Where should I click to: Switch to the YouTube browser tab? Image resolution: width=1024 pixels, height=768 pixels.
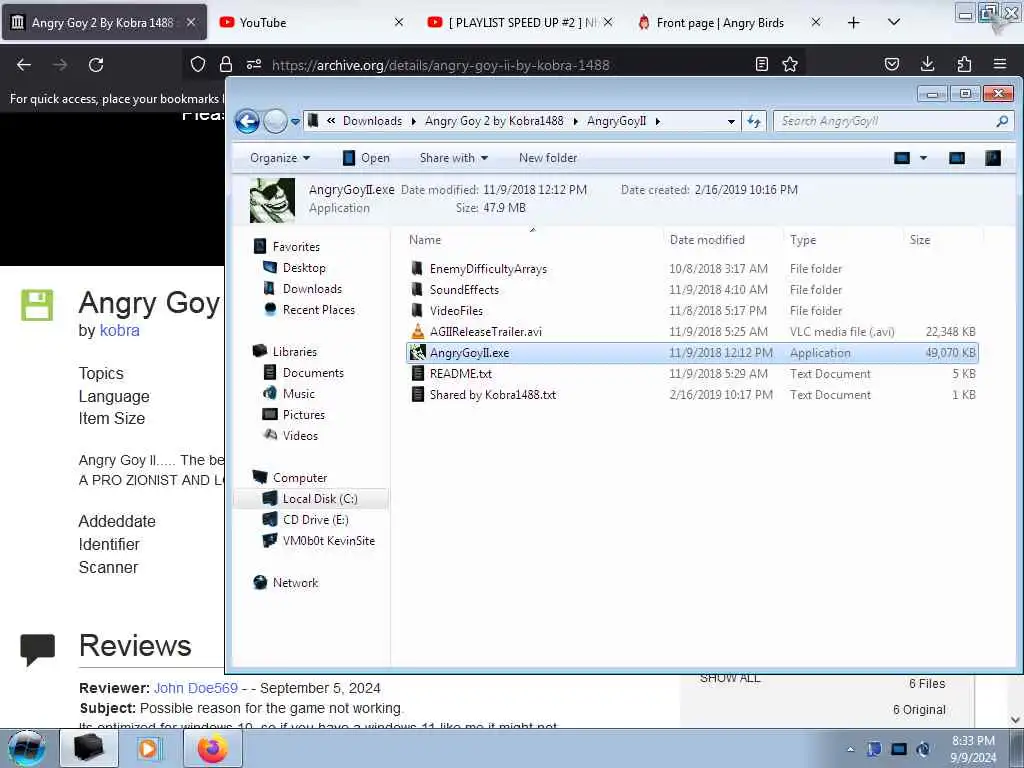[310, 22]
